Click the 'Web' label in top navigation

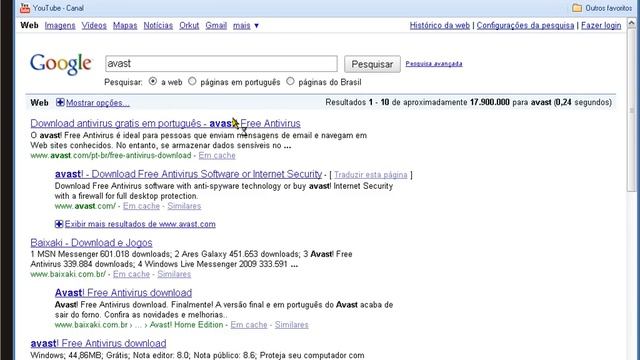tap(29, 25)
